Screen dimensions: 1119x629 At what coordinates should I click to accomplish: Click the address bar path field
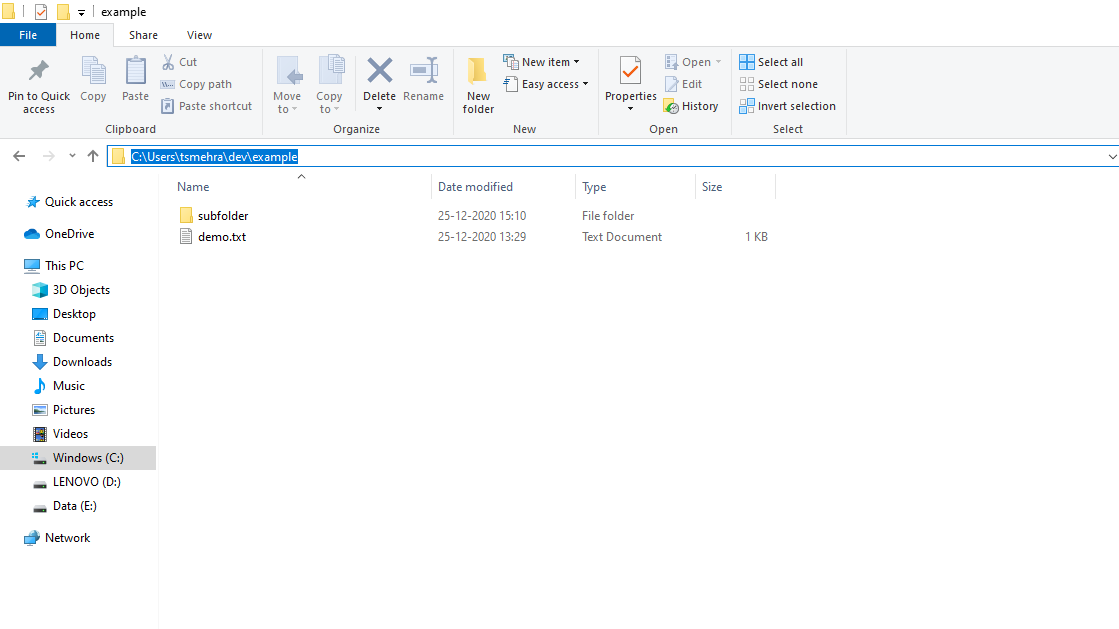600,157
